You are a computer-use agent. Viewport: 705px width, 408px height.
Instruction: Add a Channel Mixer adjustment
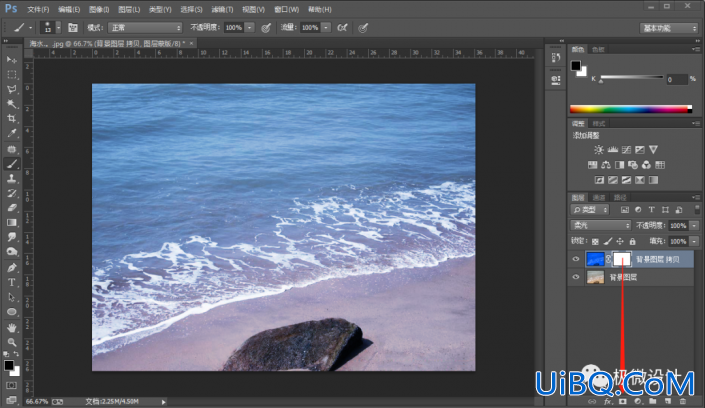tap(646, 165)
